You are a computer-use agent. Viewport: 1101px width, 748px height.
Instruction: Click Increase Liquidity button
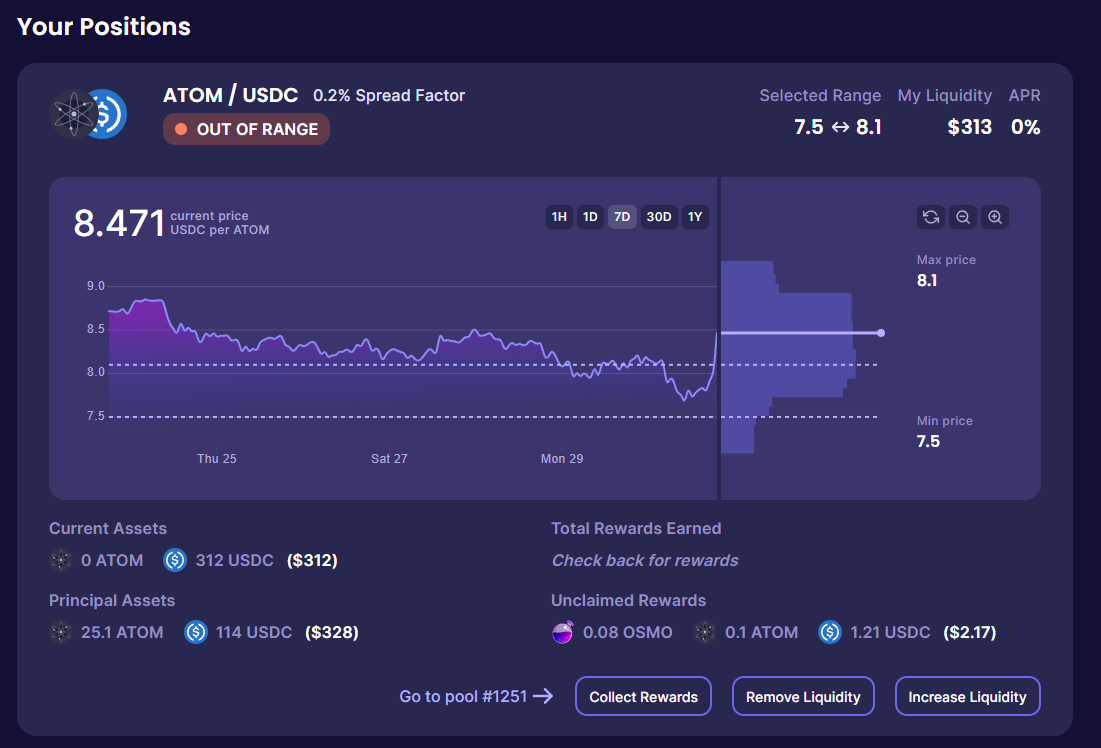(967, 697)
